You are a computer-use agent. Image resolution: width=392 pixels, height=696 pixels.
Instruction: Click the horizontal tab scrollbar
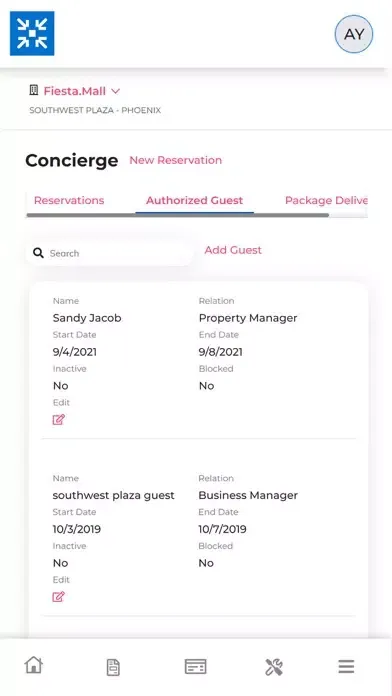[178, 215]
